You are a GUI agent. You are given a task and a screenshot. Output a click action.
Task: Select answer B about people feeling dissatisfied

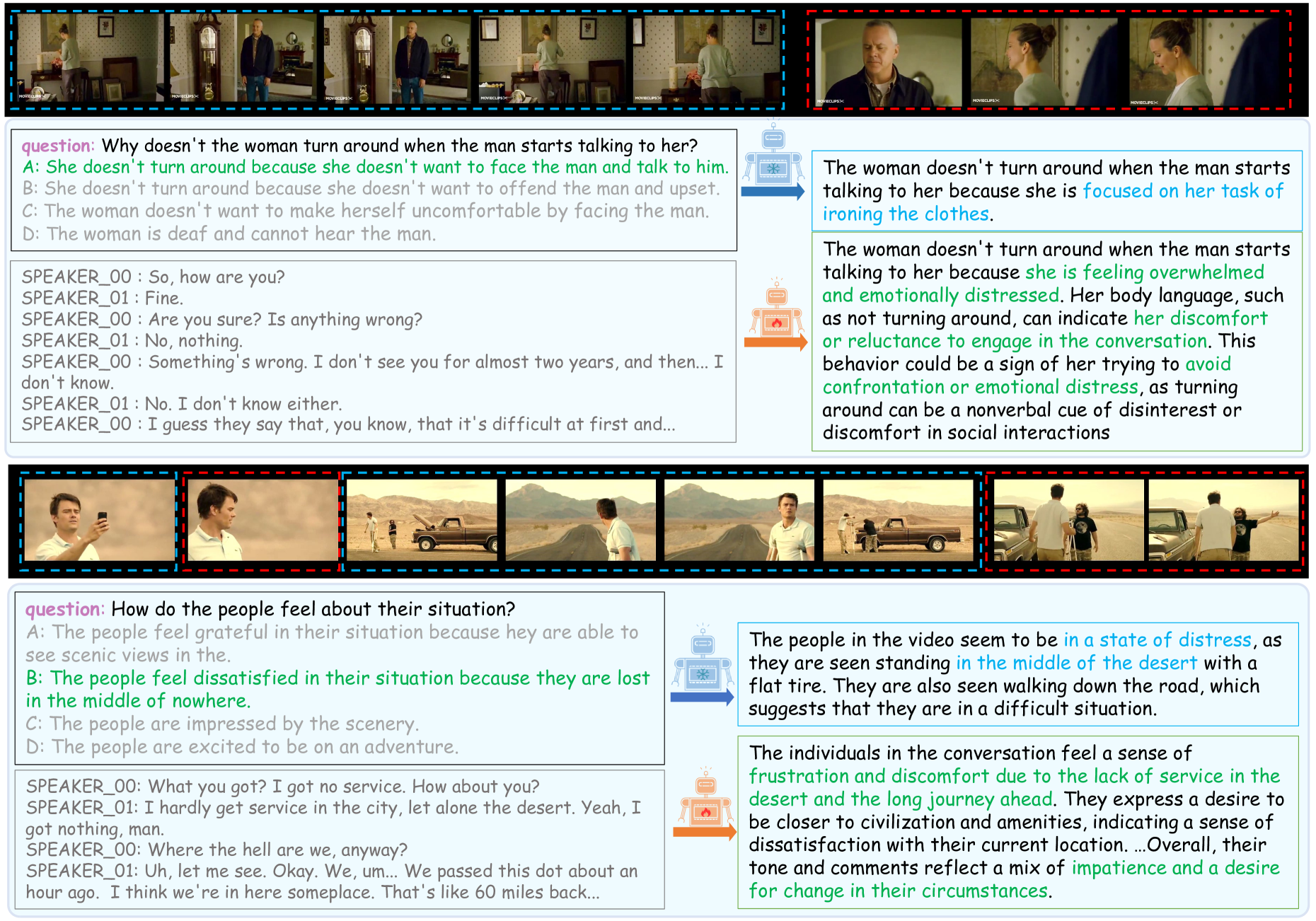(x=337, y=689)
